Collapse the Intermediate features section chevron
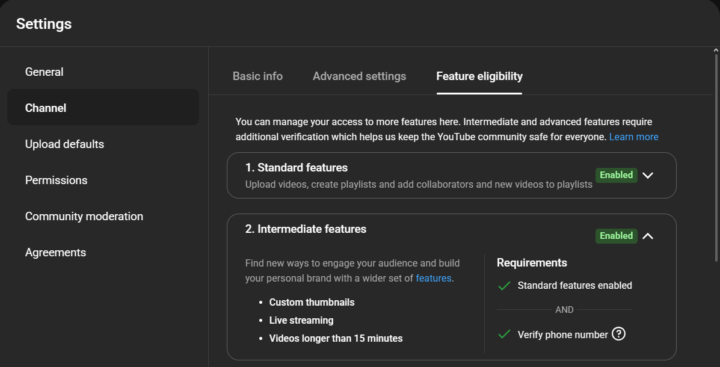The height and width of the screenshot is (367, 720). tap(648, 236)
